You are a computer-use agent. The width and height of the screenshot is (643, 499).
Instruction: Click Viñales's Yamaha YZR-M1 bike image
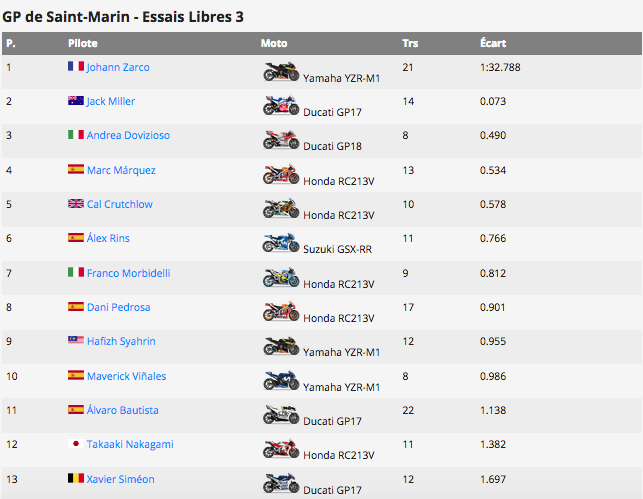pyautogui.click(x=281, y=381)
